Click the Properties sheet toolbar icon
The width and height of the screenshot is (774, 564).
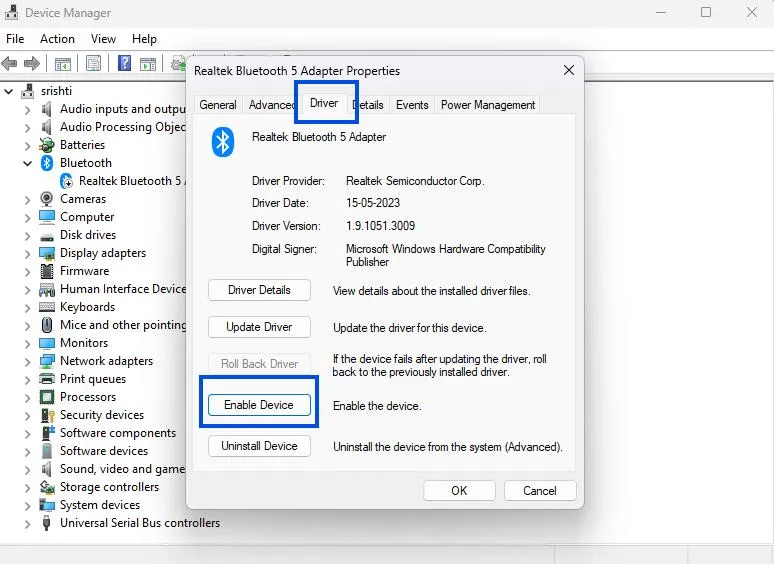[x=93, y=63]
